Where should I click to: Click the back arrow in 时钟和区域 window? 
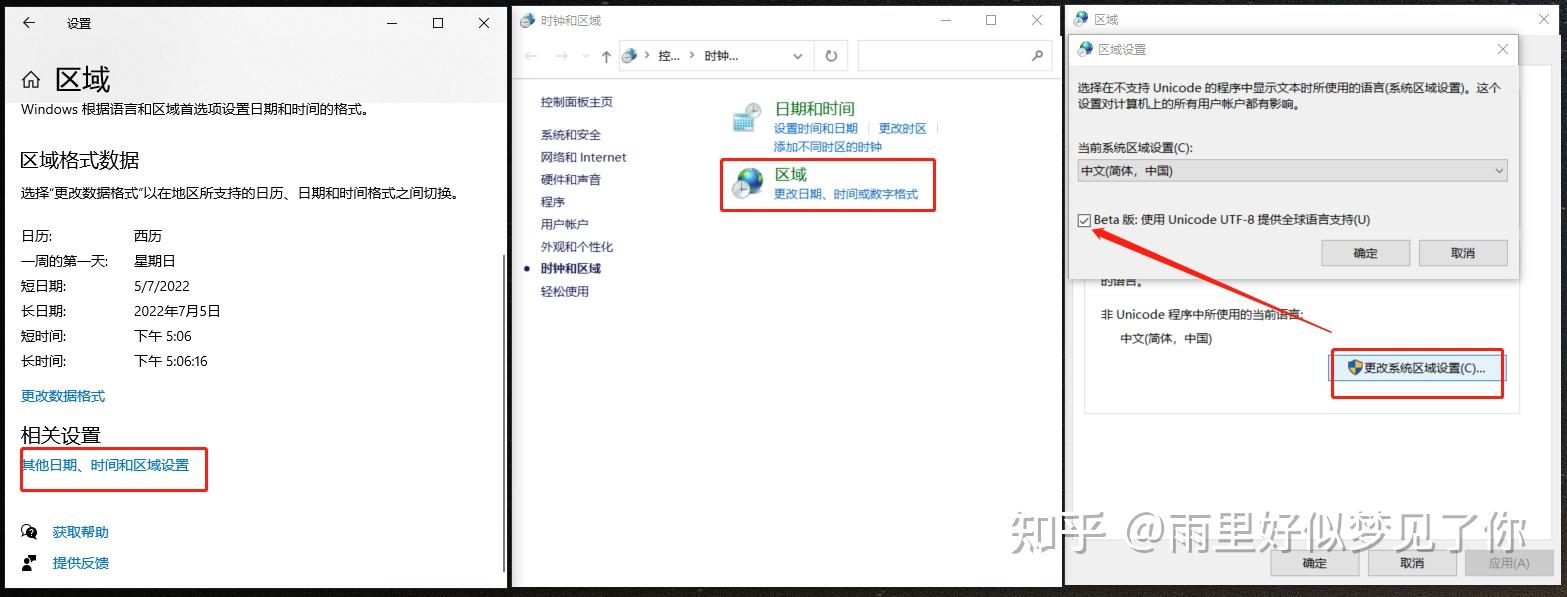(531, 56)
